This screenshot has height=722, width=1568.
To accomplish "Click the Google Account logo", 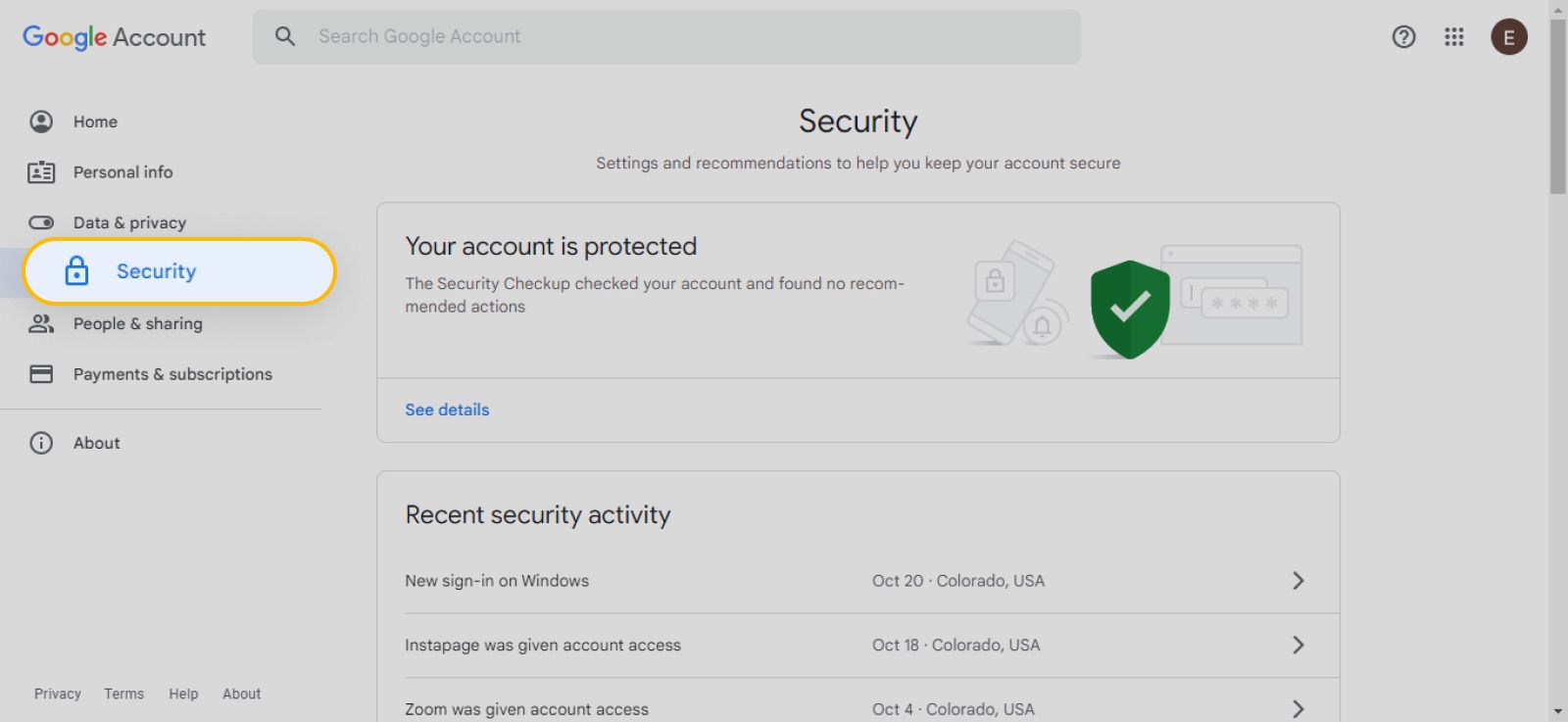I will pos(114,37).
